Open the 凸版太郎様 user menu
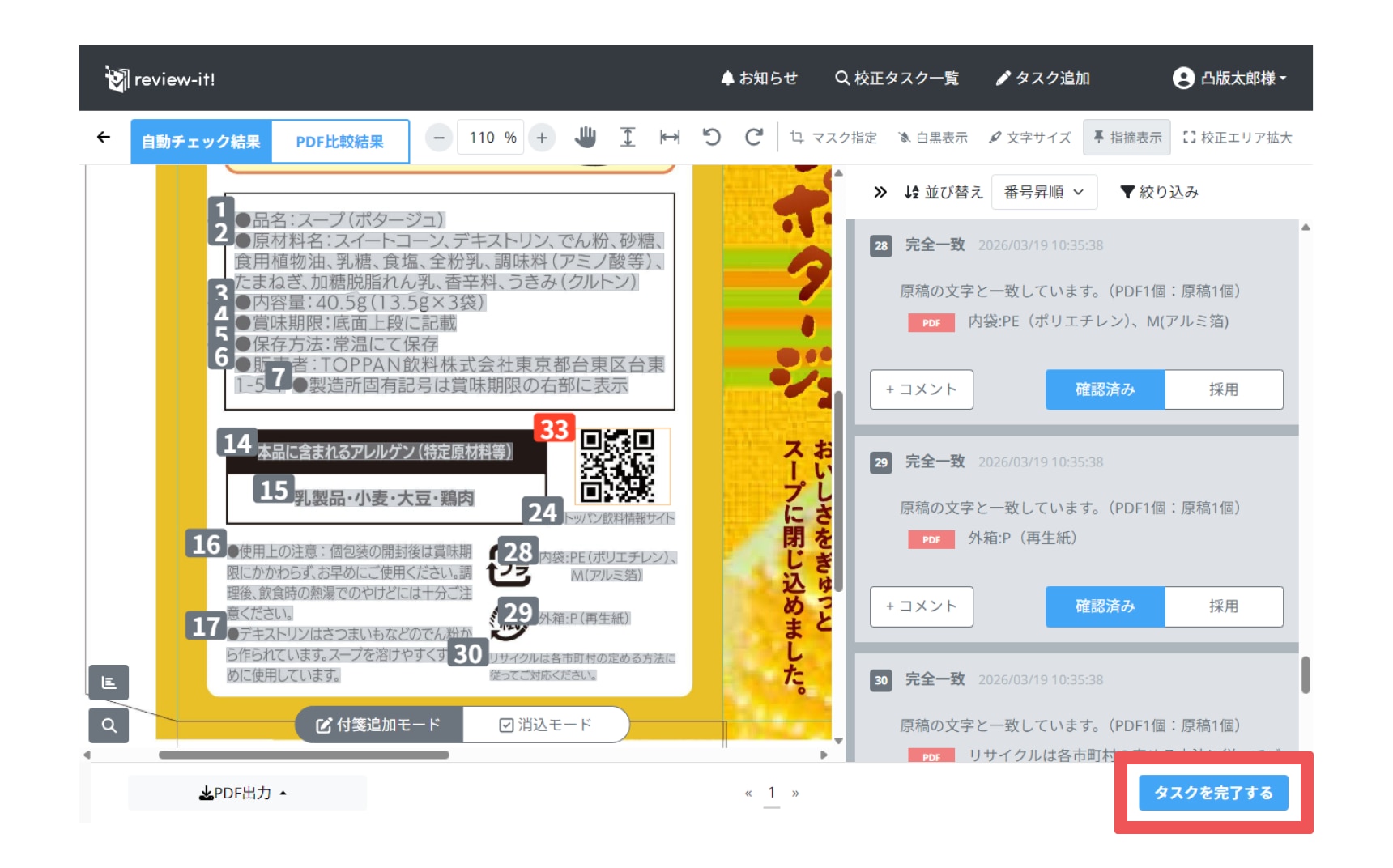The image size is (1393, 868). pos(1229,79)
